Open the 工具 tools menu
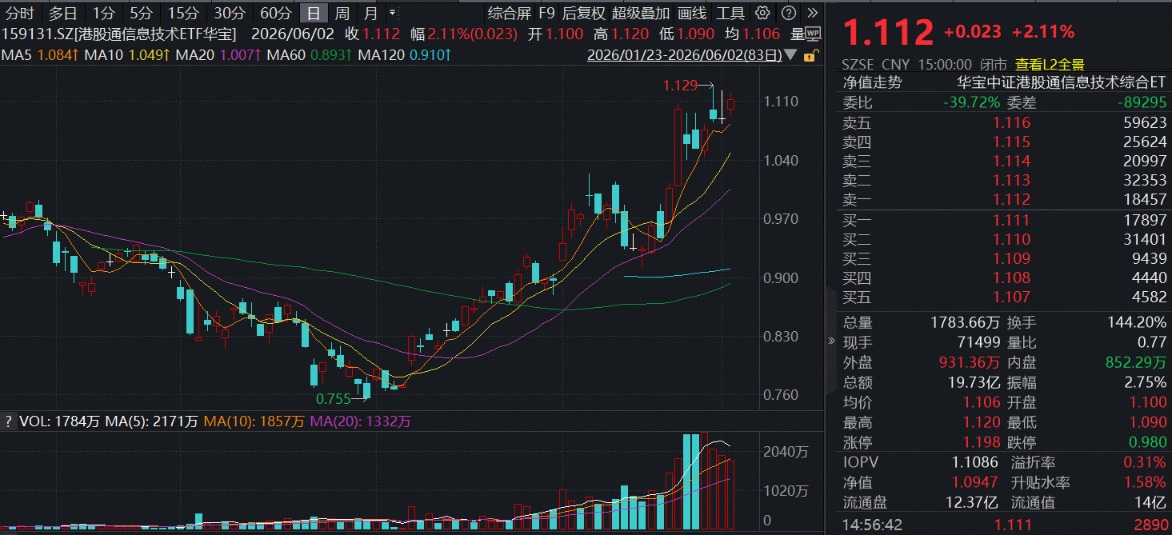 pos(730,13)
